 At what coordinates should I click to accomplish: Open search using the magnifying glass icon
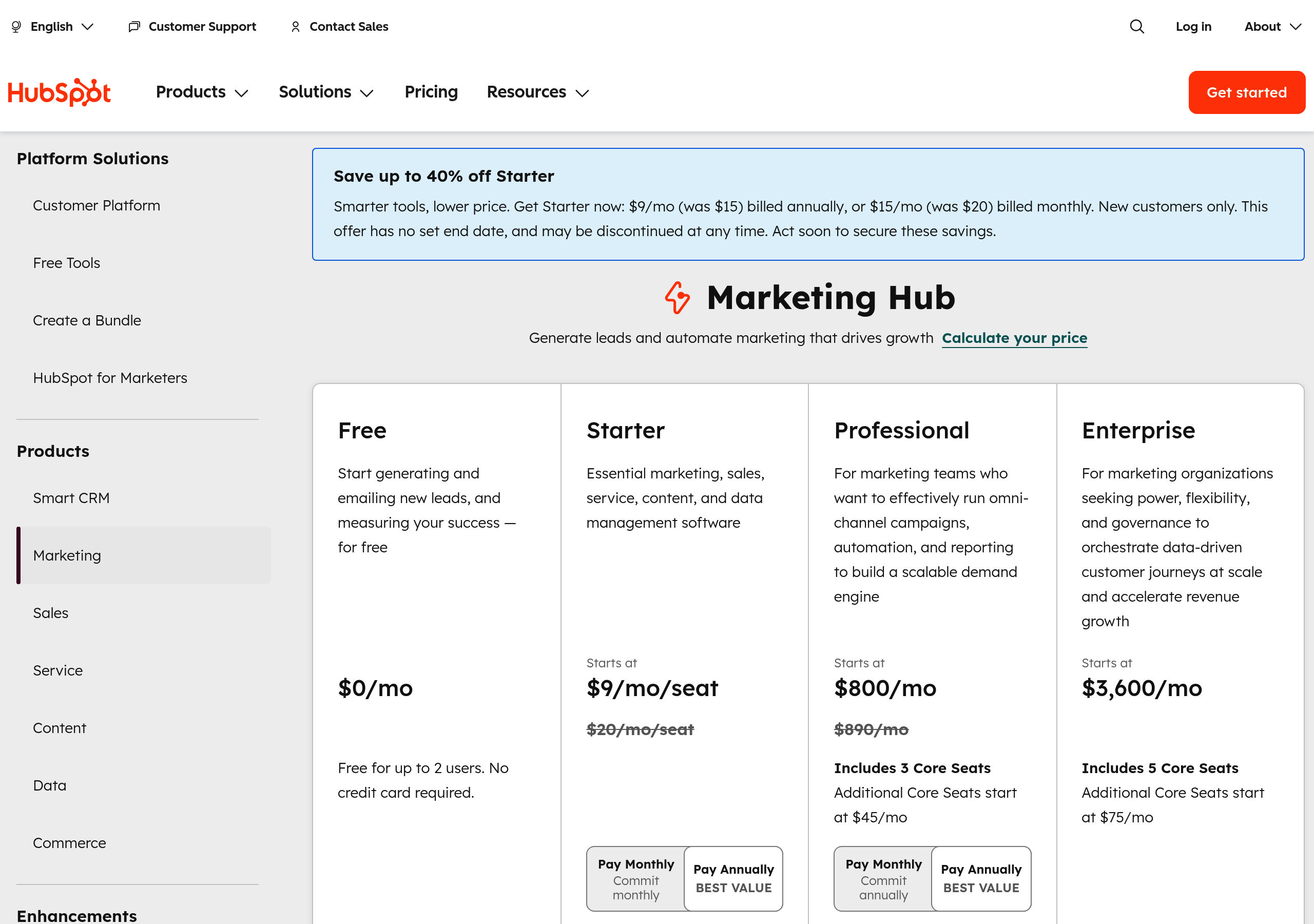tap(1136, 26)
